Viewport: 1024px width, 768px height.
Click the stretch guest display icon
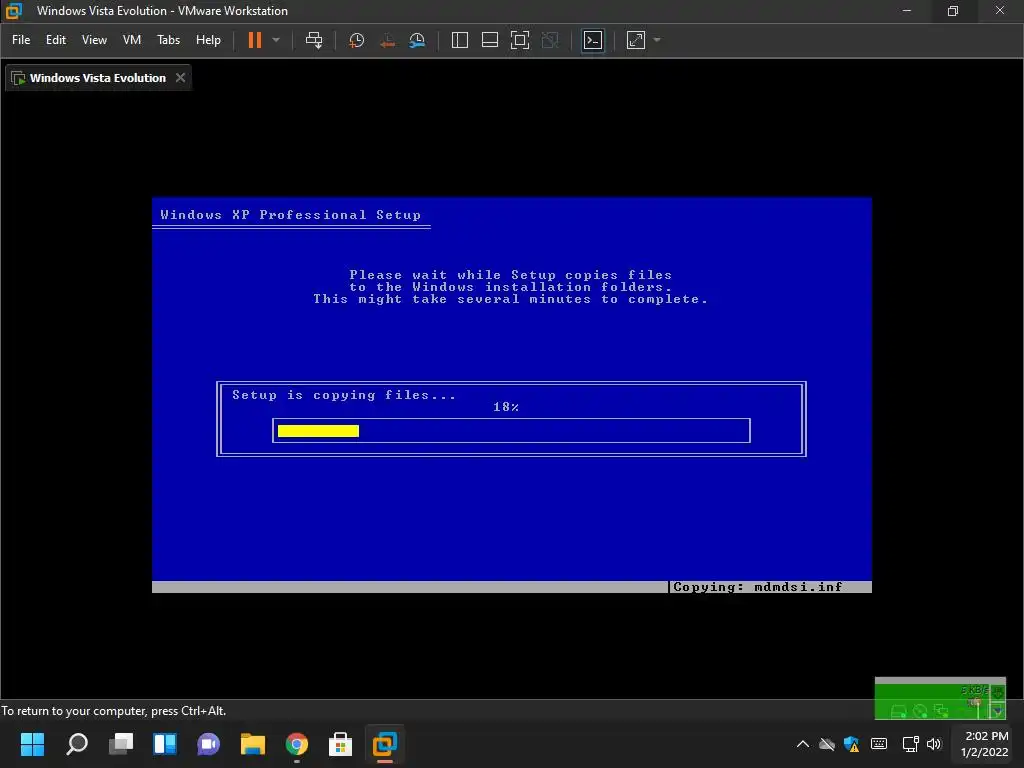[x=635, y=40]
